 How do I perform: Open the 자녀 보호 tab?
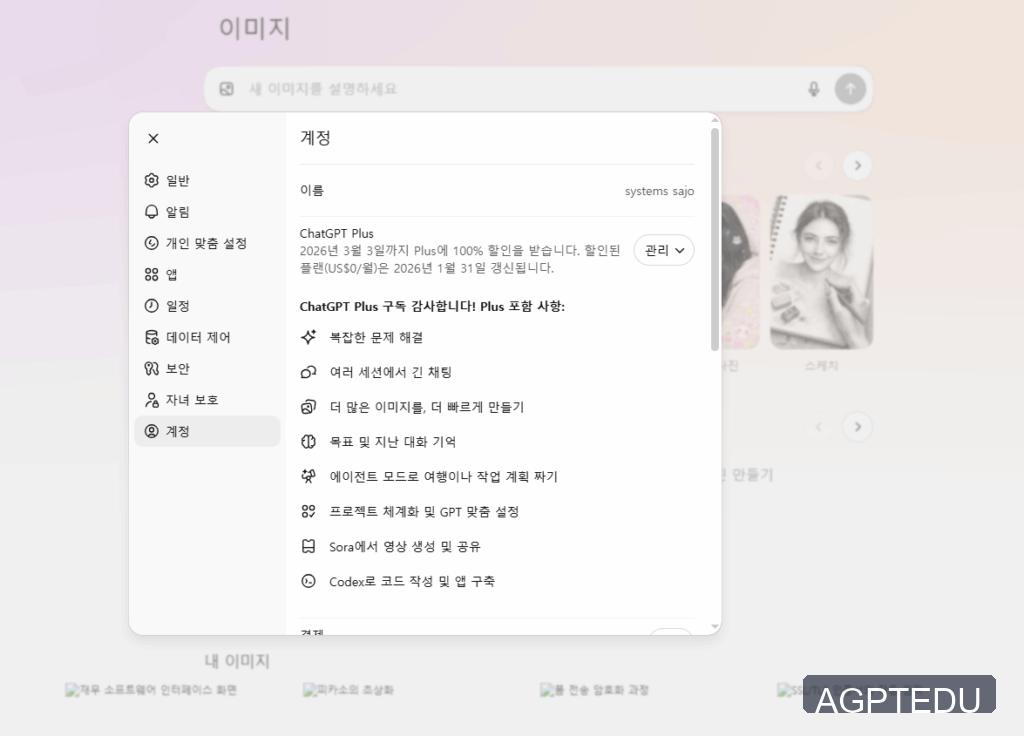point(207,400)
